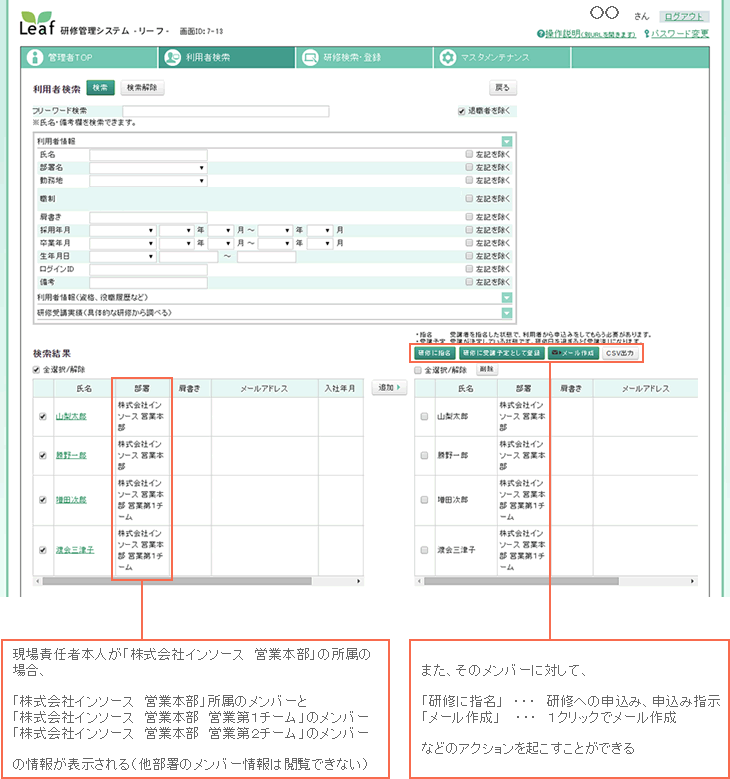Viewport: 730px width, 779px height.
Task: Open the 勤務地 dropdown
Action: 148,181
